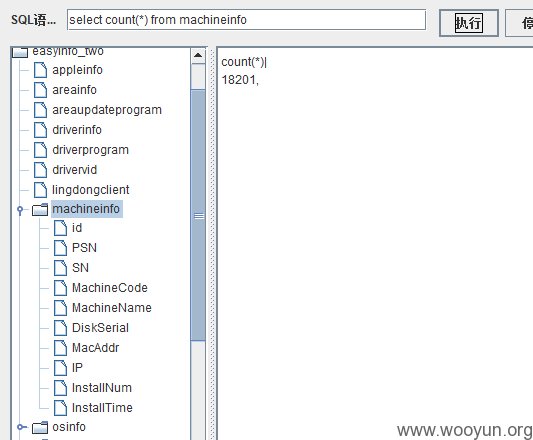The image size is (533, 440).
Task: Click into the SQL statement input field
Action: [246, 20]
